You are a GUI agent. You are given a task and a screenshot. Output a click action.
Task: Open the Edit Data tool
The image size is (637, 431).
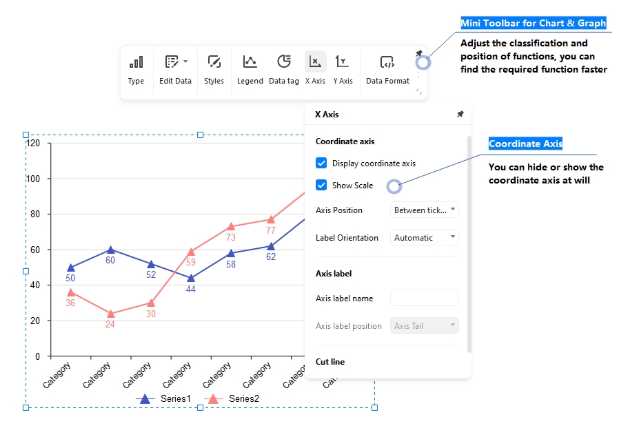pos(174,69)
